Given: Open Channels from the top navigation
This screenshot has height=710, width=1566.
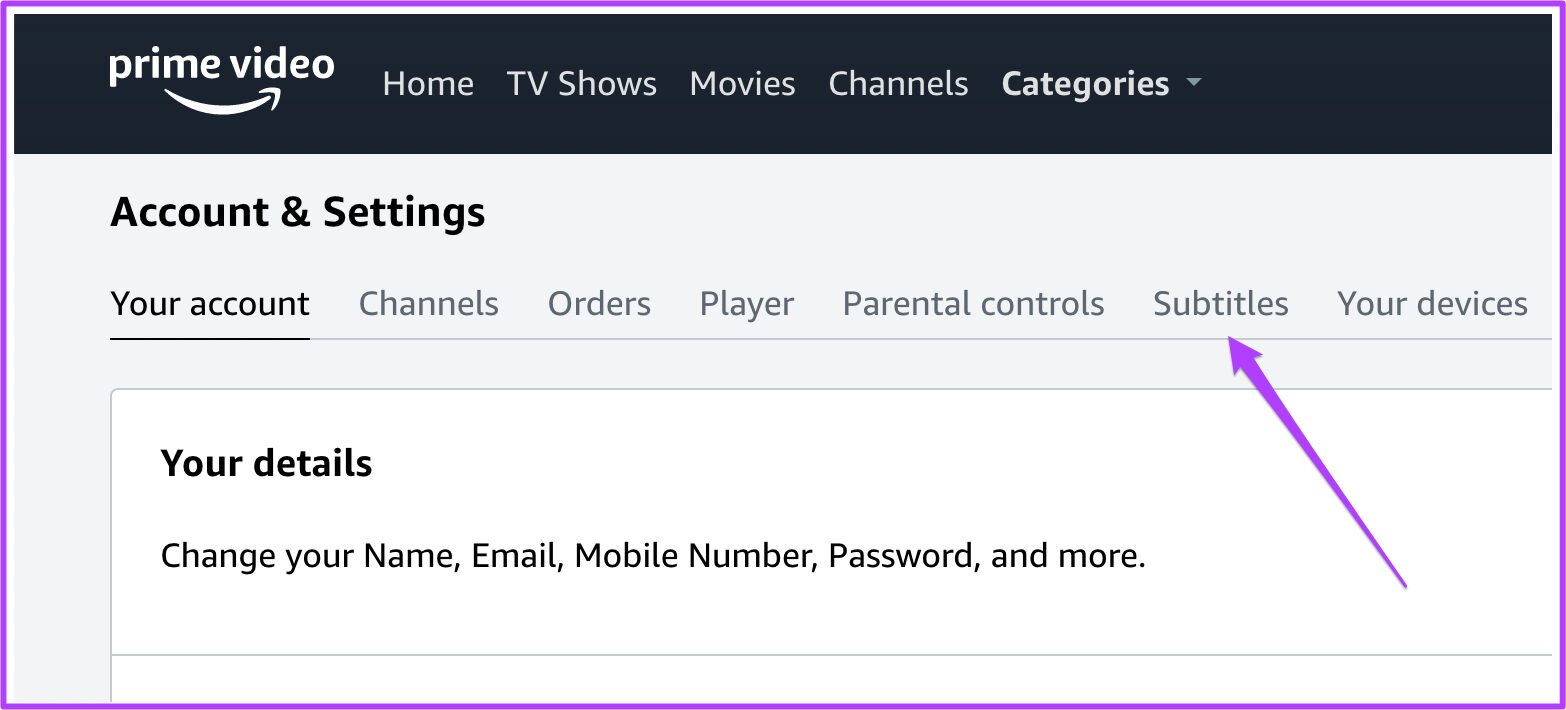Looking at the screenshot, I should click(898, 84).
